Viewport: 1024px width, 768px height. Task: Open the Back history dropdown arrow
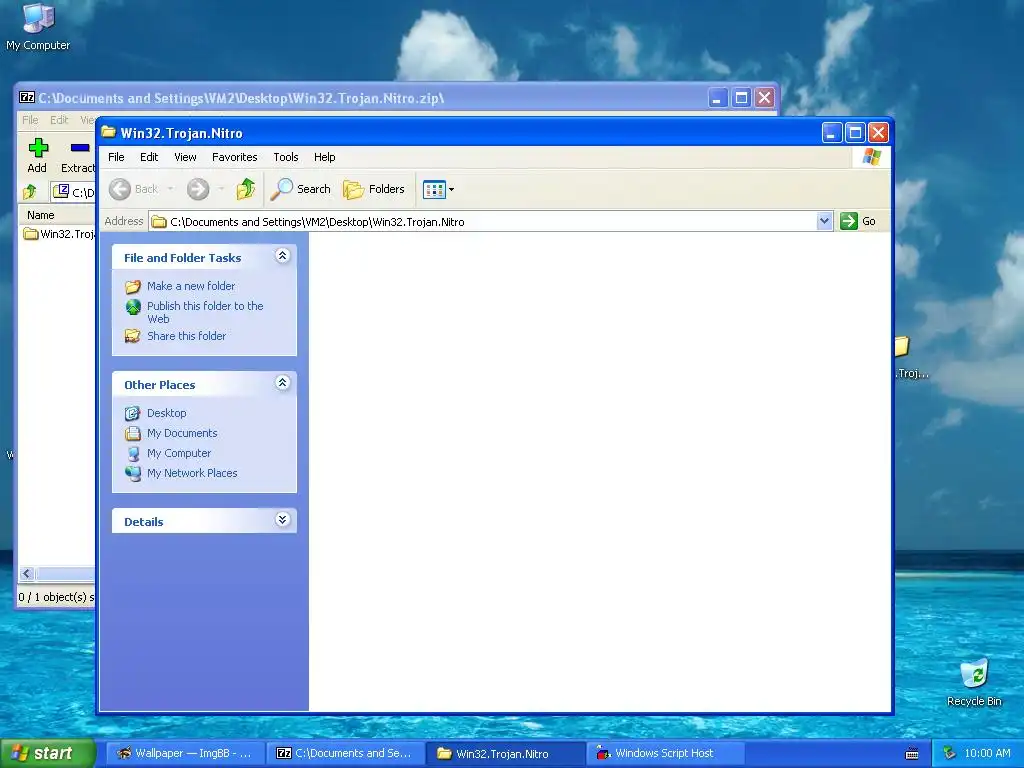coord(170,189)
